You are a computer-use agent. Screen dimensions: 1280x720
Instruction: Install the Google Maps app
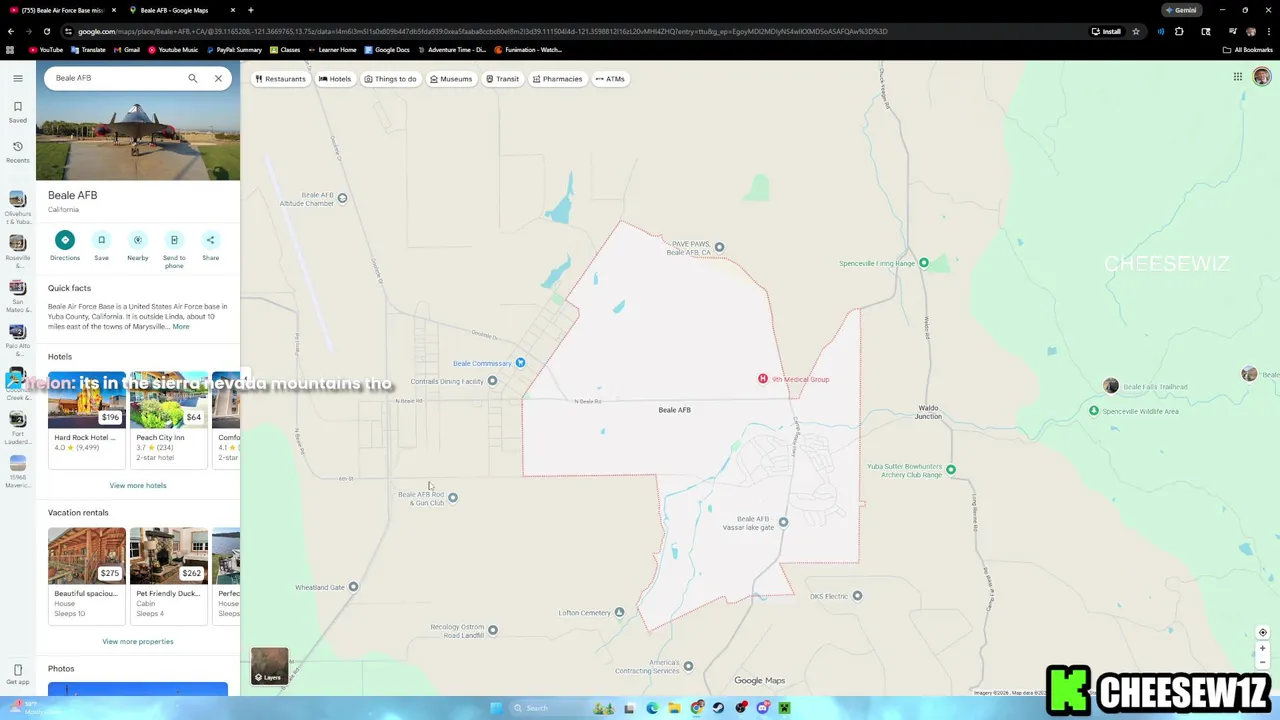tap(1106, 31)
